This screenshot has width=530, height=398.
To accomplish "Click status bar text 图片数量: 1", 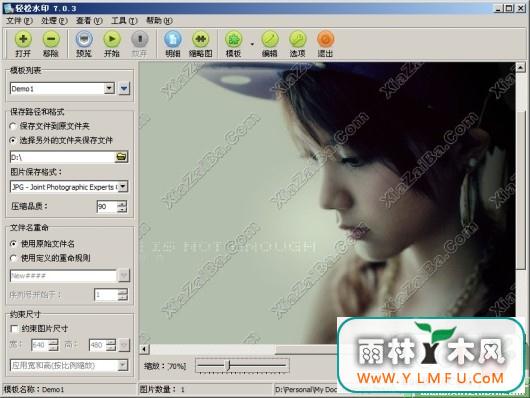I will point(162,390).
